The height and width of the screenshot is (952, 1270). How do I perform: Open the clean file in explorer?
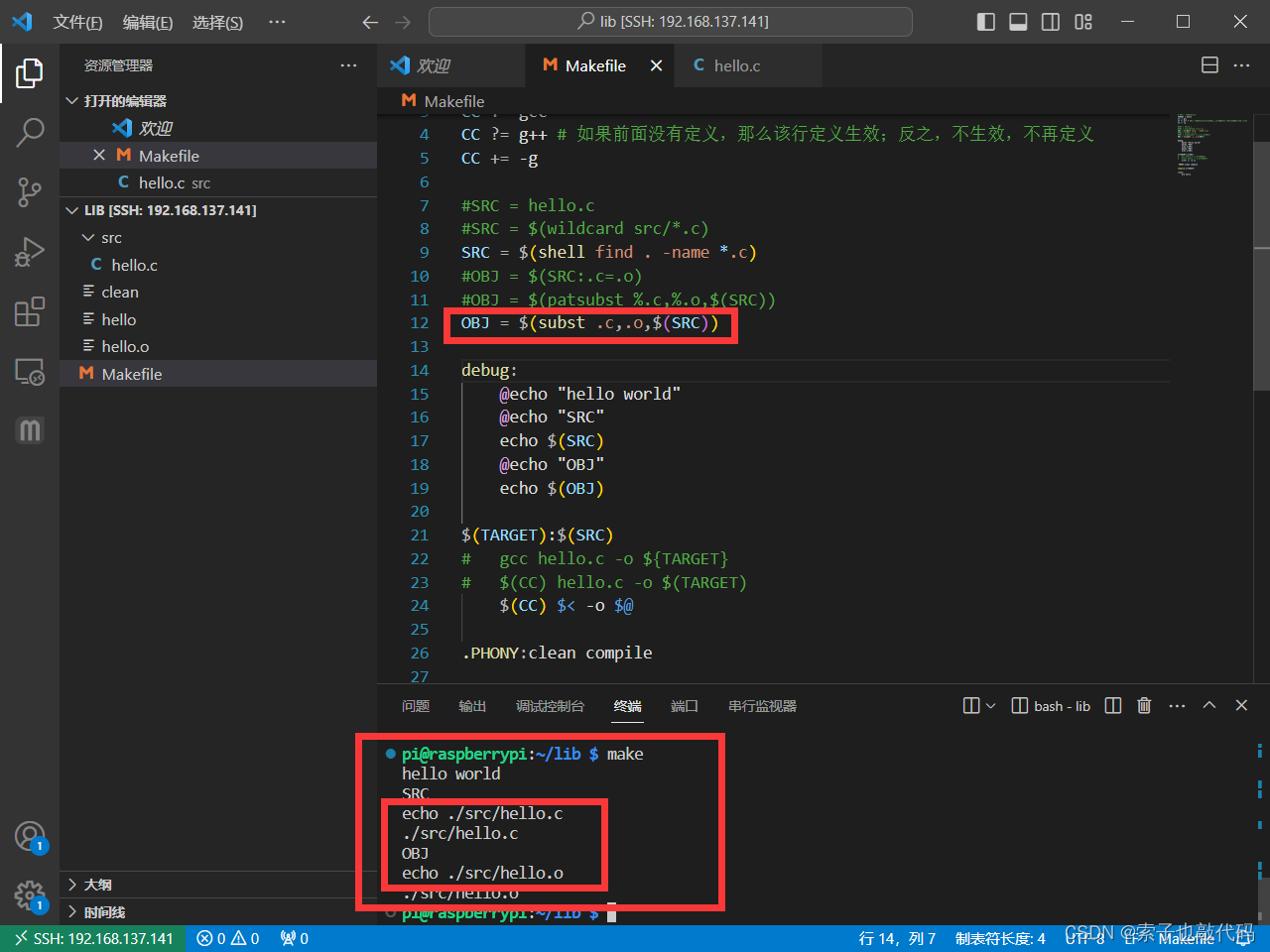[218, 292]
